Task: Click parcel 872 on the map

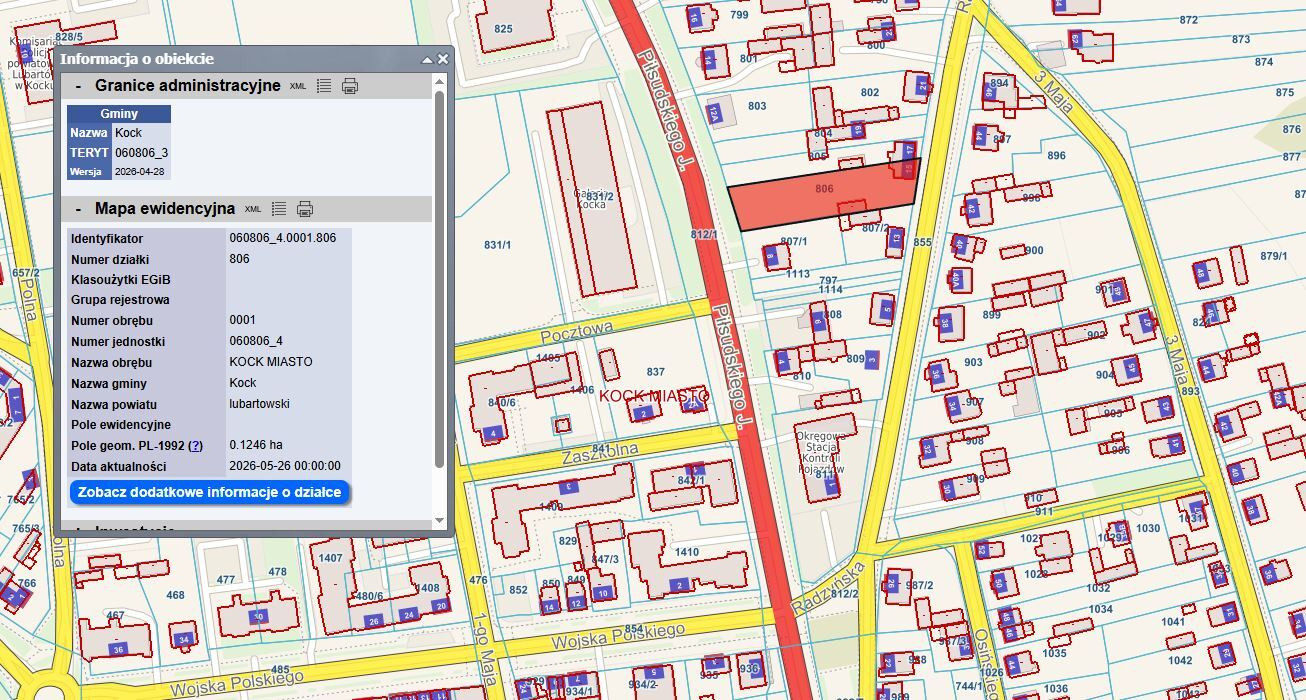Action: coord(1188,20)
